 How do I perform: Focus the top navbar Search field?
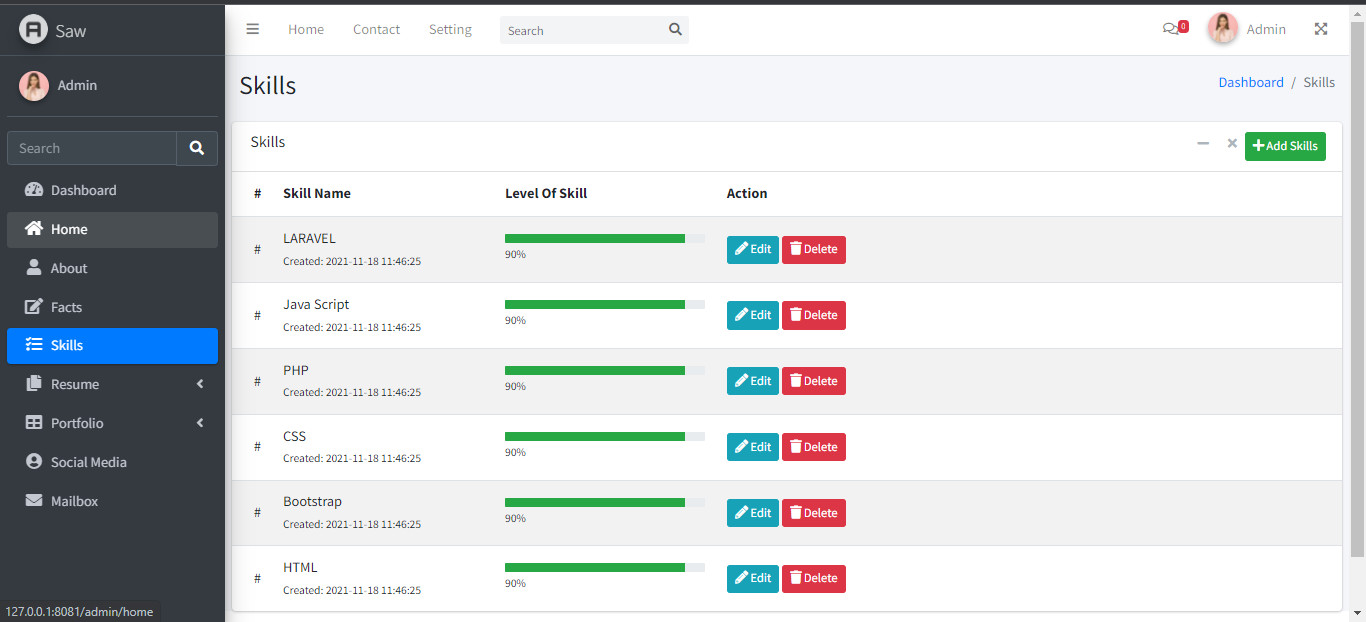[x=583, y=30]
